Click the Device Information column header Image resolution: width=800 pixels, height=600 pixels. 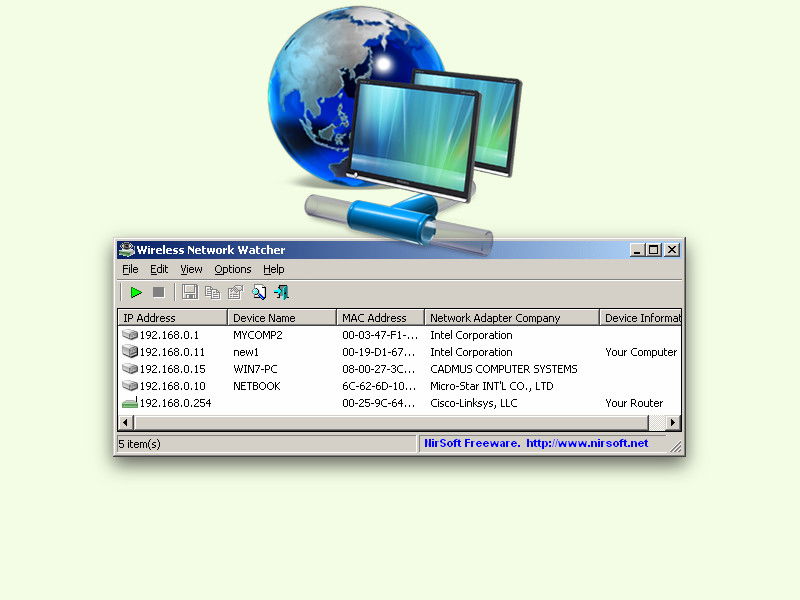640,317
